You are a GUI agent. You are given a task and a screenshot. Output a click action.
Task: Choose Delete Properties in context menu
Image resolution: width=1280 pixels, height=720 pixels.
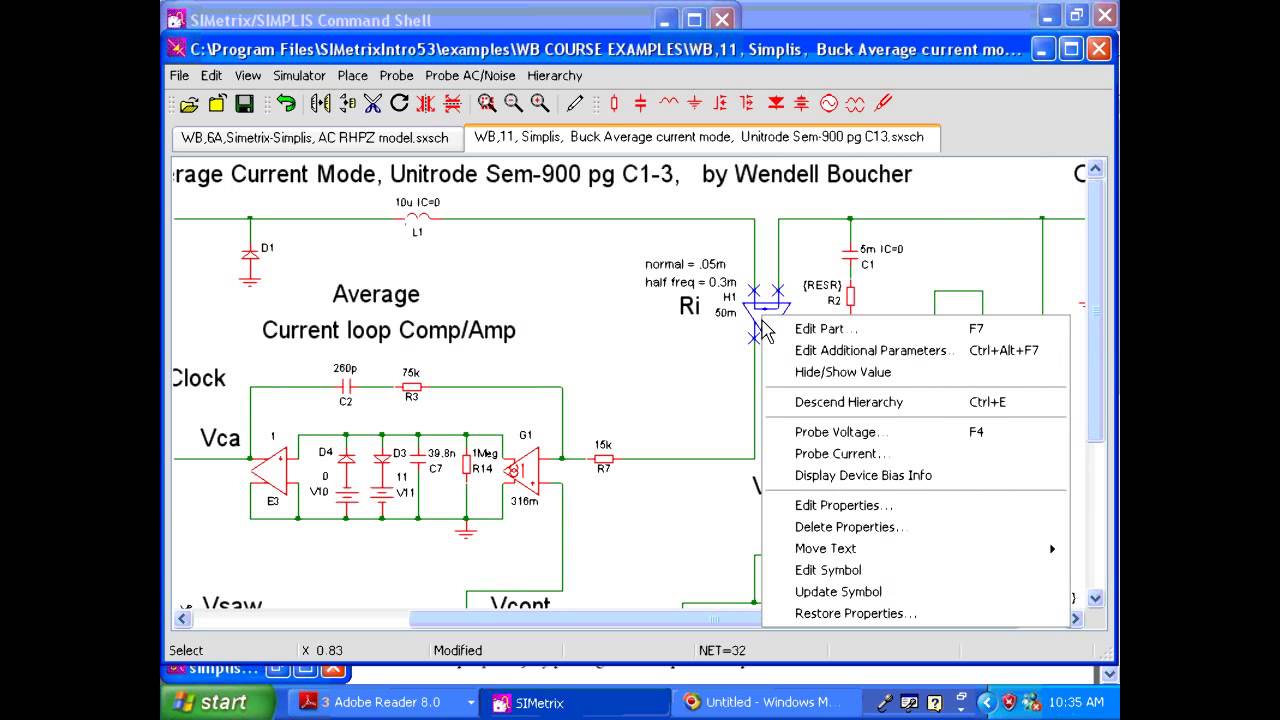(x=916, y=527)
